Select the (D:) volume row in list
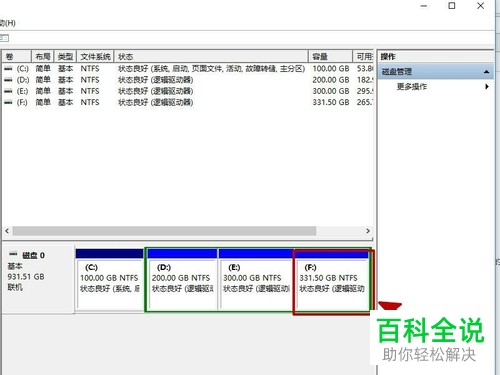 [188, 80]
